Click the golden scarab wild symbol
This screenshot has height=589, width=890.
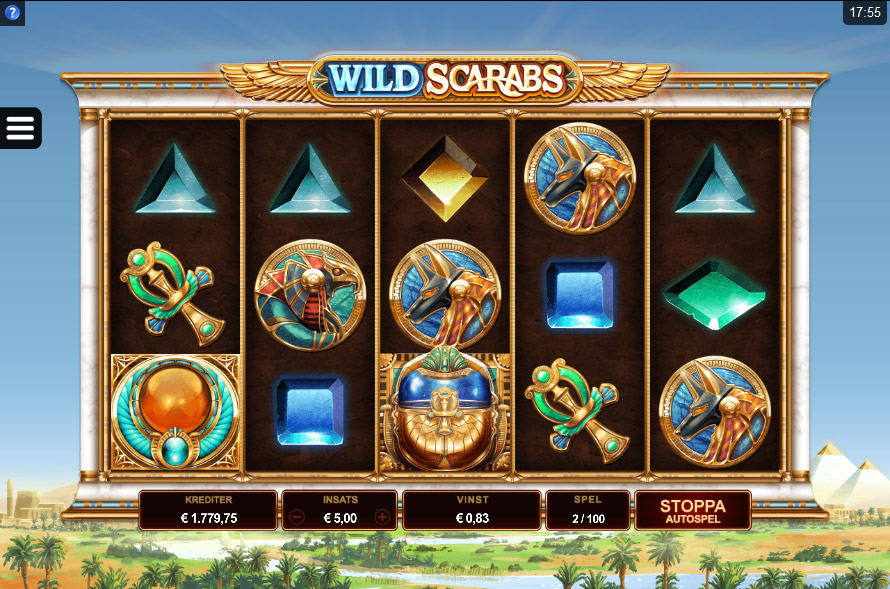tap(446, 410)
